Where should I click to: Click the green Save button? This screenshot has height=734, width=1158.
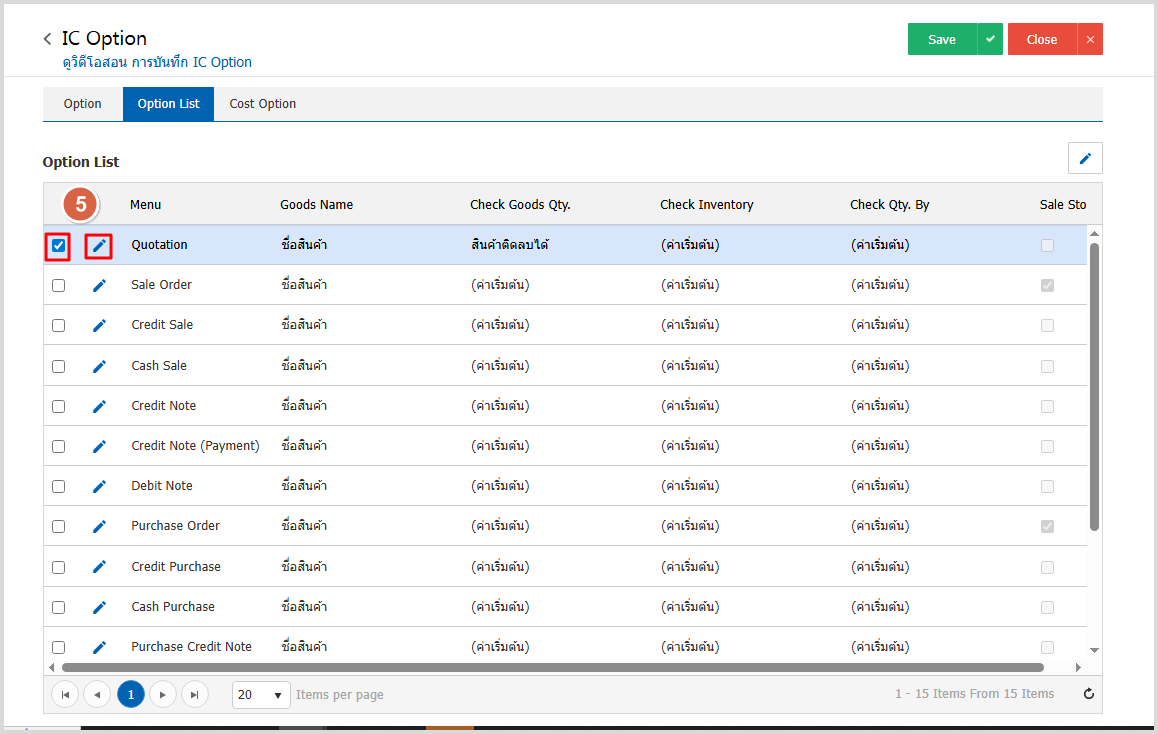941,39
